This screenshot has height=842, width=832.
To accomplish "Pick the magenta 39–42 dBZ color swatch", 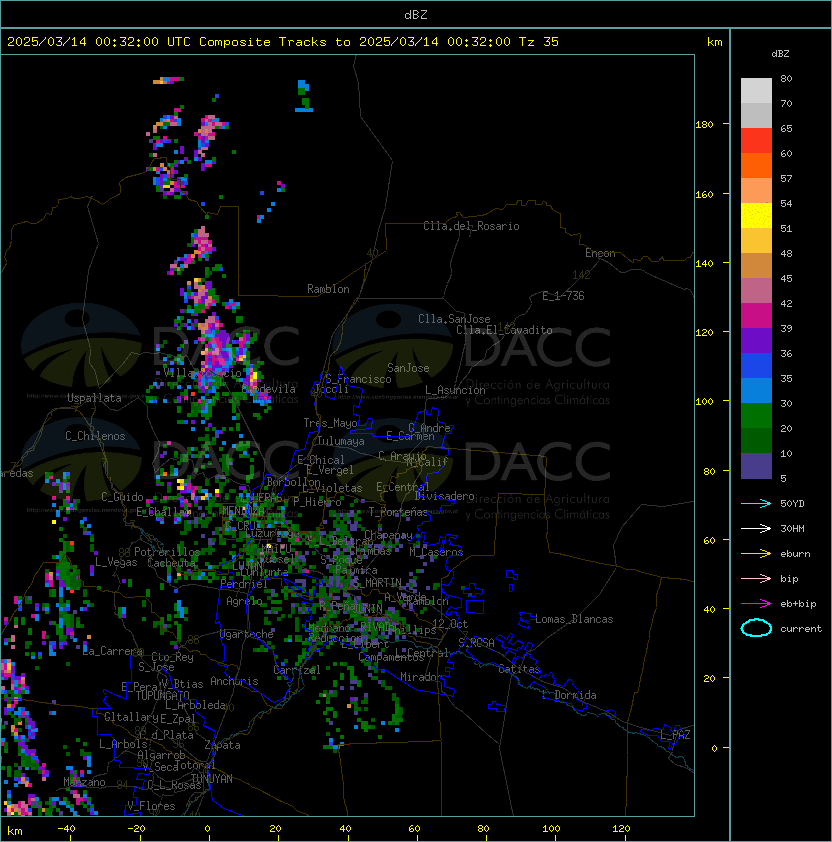I will 756,316.
